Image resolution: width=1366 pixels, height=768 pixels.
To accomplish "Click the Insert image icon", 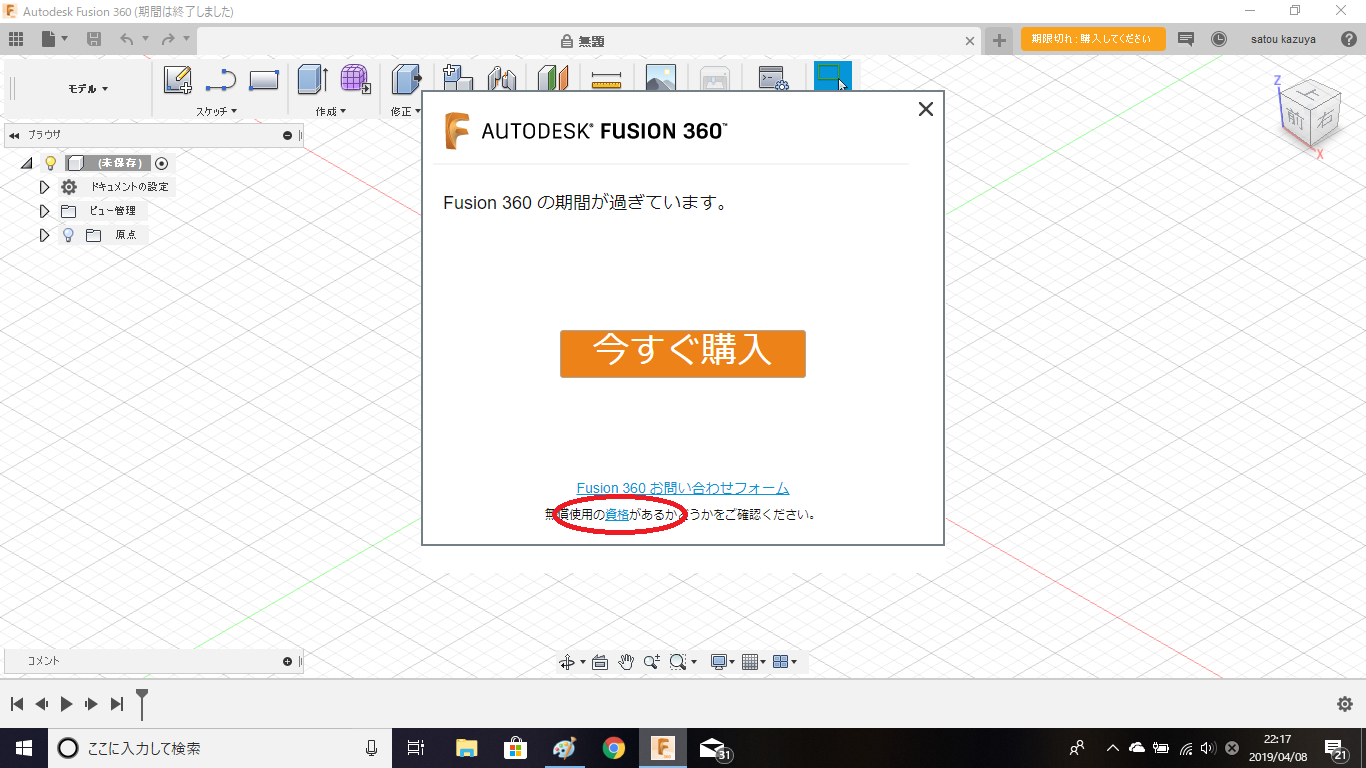I will [660, 78].
